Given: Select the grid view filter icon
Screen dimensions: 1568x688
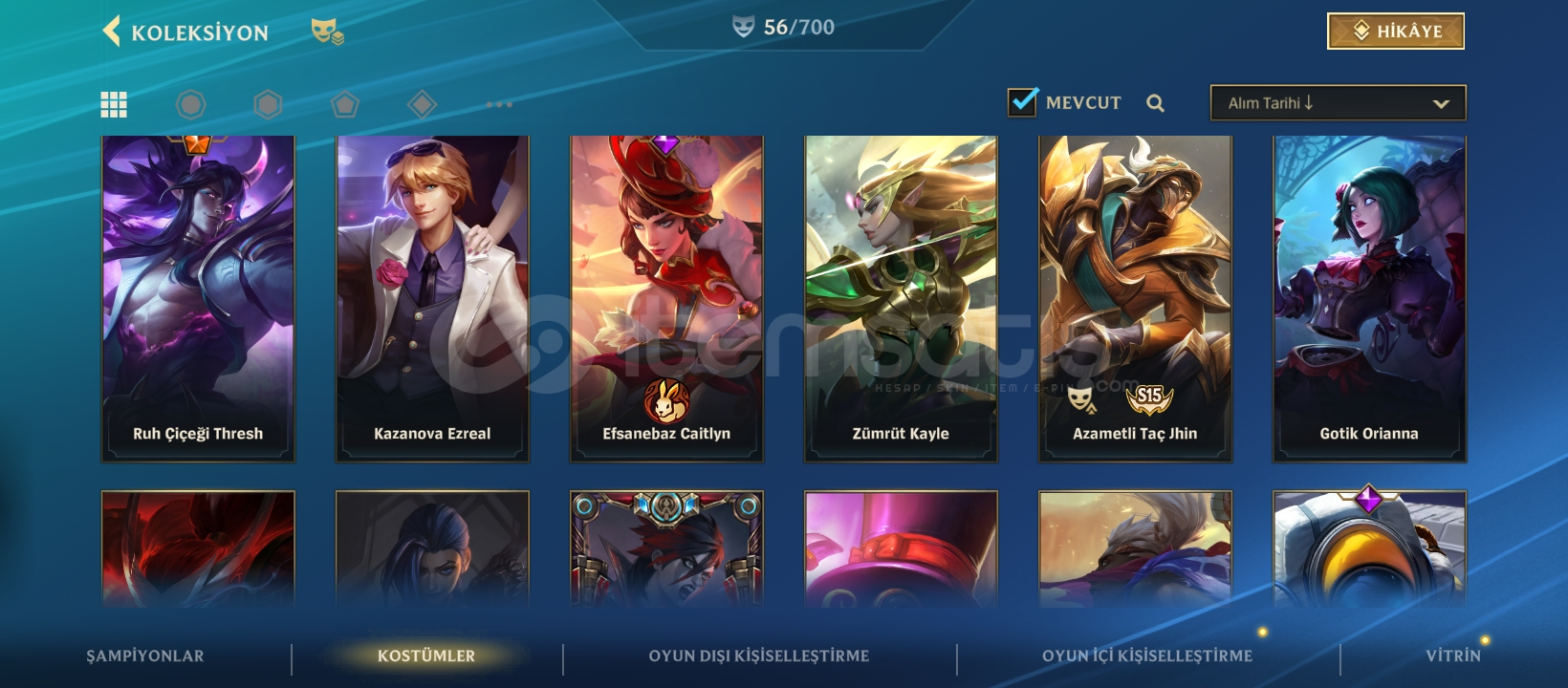Looking at the screenshot, I should [x=114, y=104].
